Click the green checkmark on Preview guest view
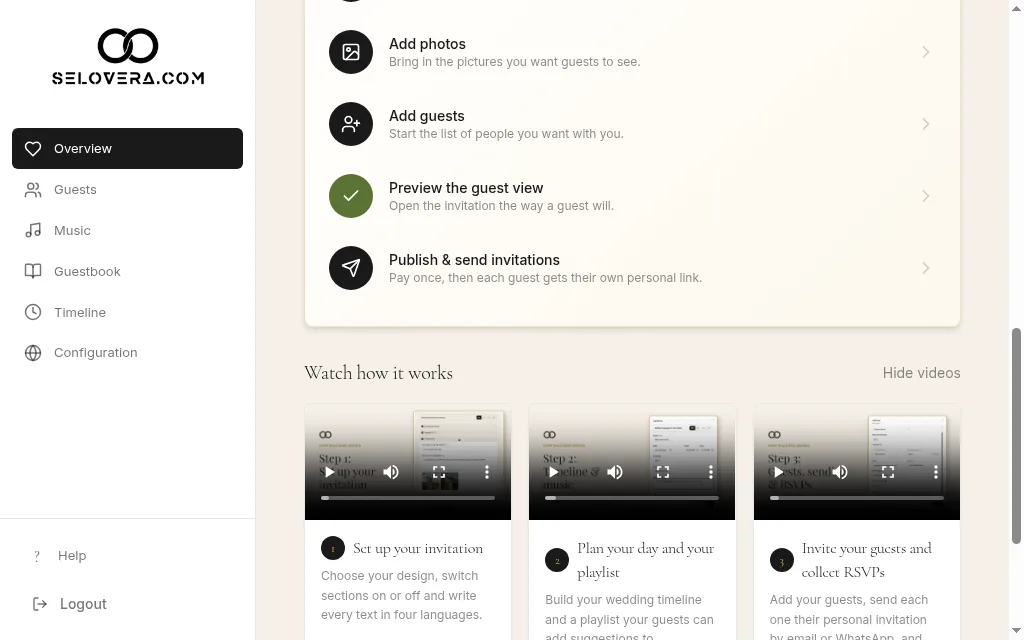 (351, 195)
